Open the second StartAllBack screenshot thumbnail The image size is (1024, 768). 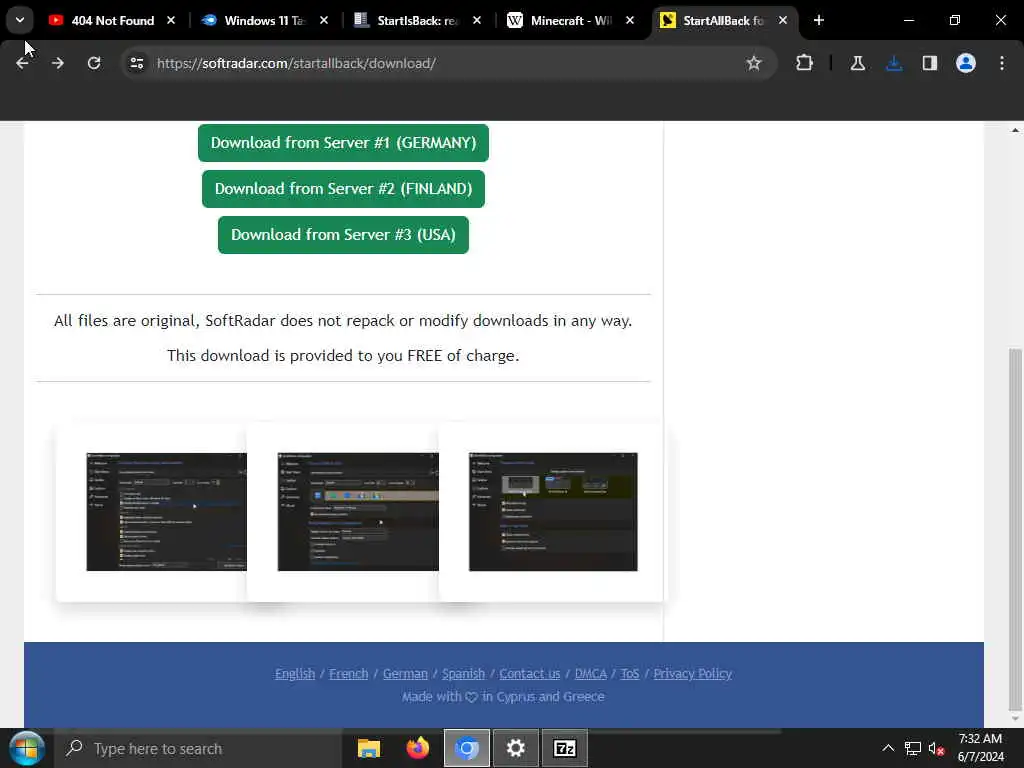[x=358, y=512]
